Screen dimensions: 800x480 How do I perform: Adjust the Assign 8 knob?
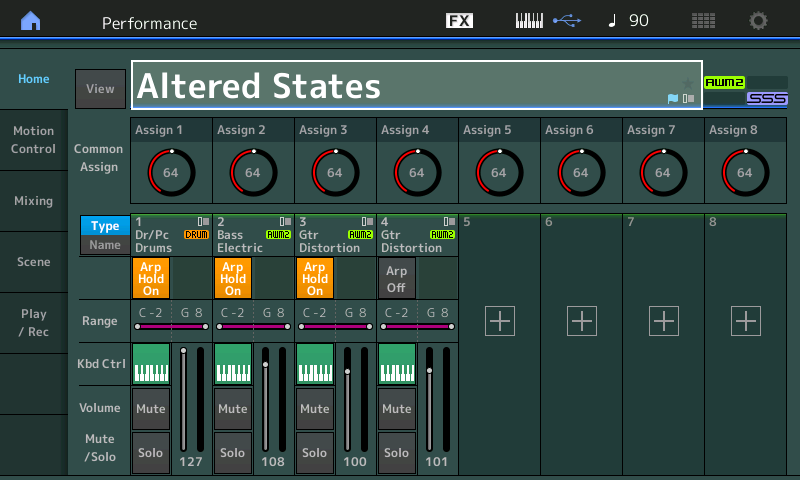(x=745, y=173)
